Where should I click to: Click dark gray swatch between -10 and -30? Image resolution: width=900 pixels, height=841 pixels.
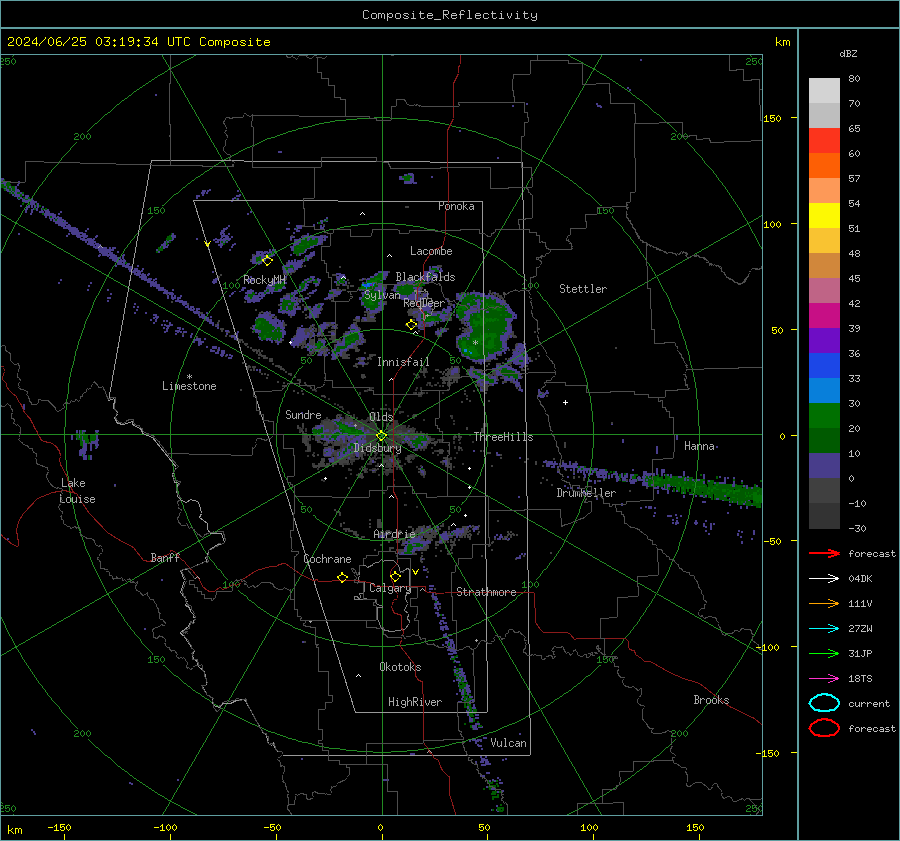pyautogui.click(x=824, y=516)
